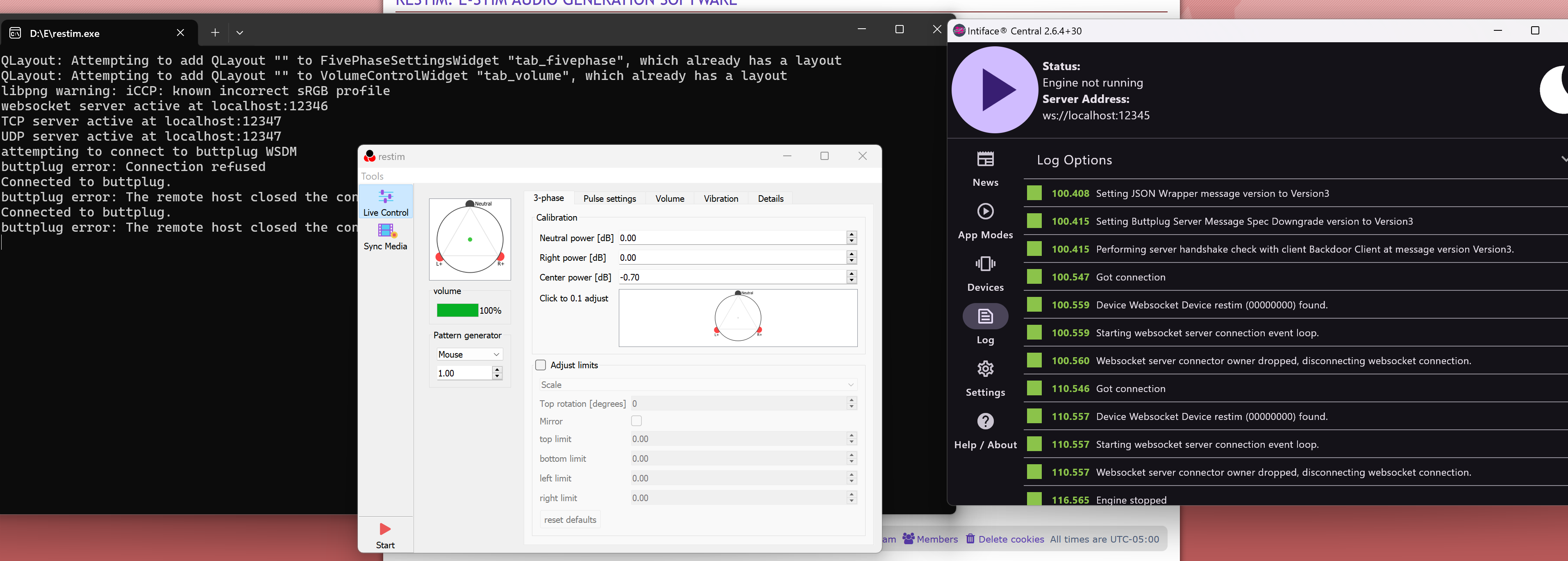This screenshot has width=1568, height=561.
Task: Click the Delete cookies trash icon
Action: point(970,538)
